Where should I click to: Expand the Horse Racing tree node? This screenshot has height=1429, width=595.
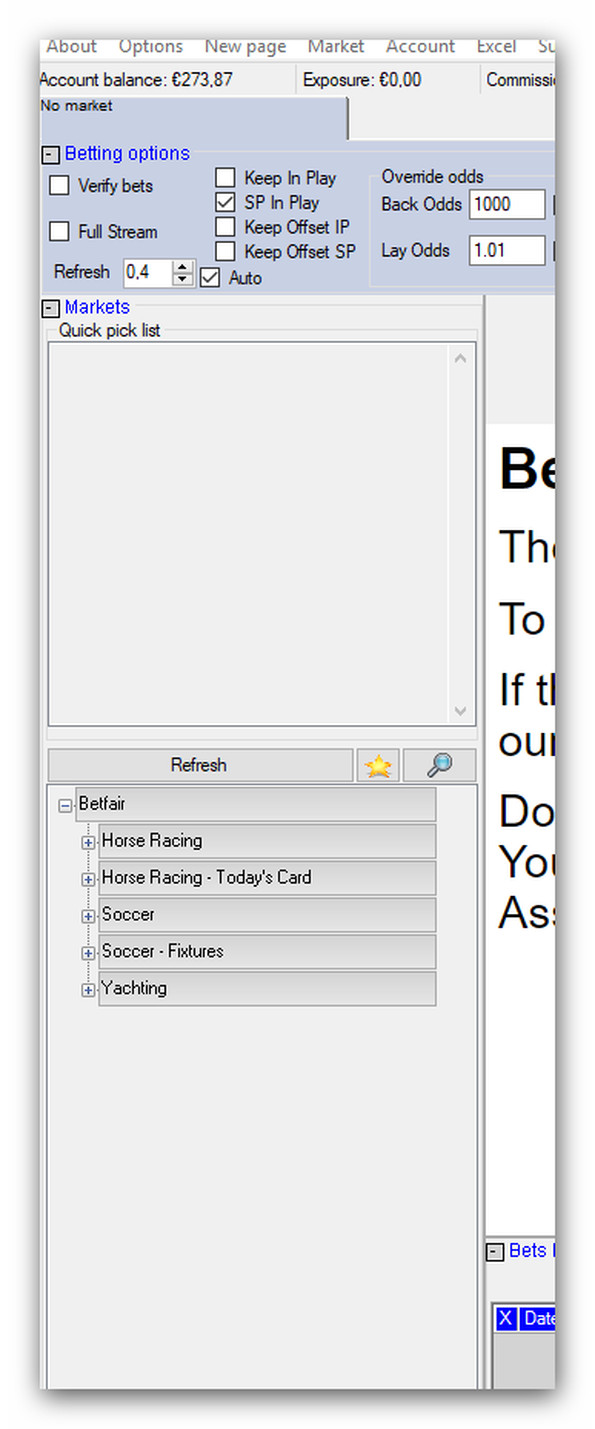[x=88, y=842]
